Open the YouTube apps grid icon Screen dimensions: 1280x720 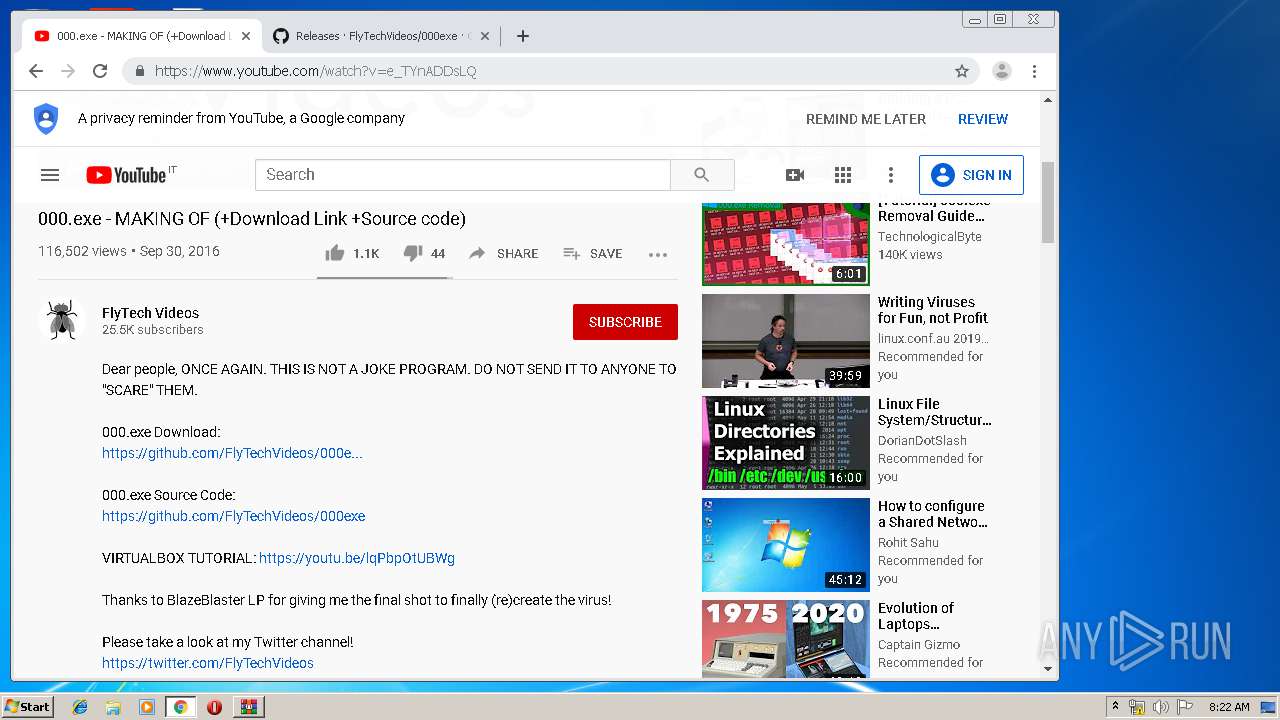pyautogui.click(x=843, y=175)
